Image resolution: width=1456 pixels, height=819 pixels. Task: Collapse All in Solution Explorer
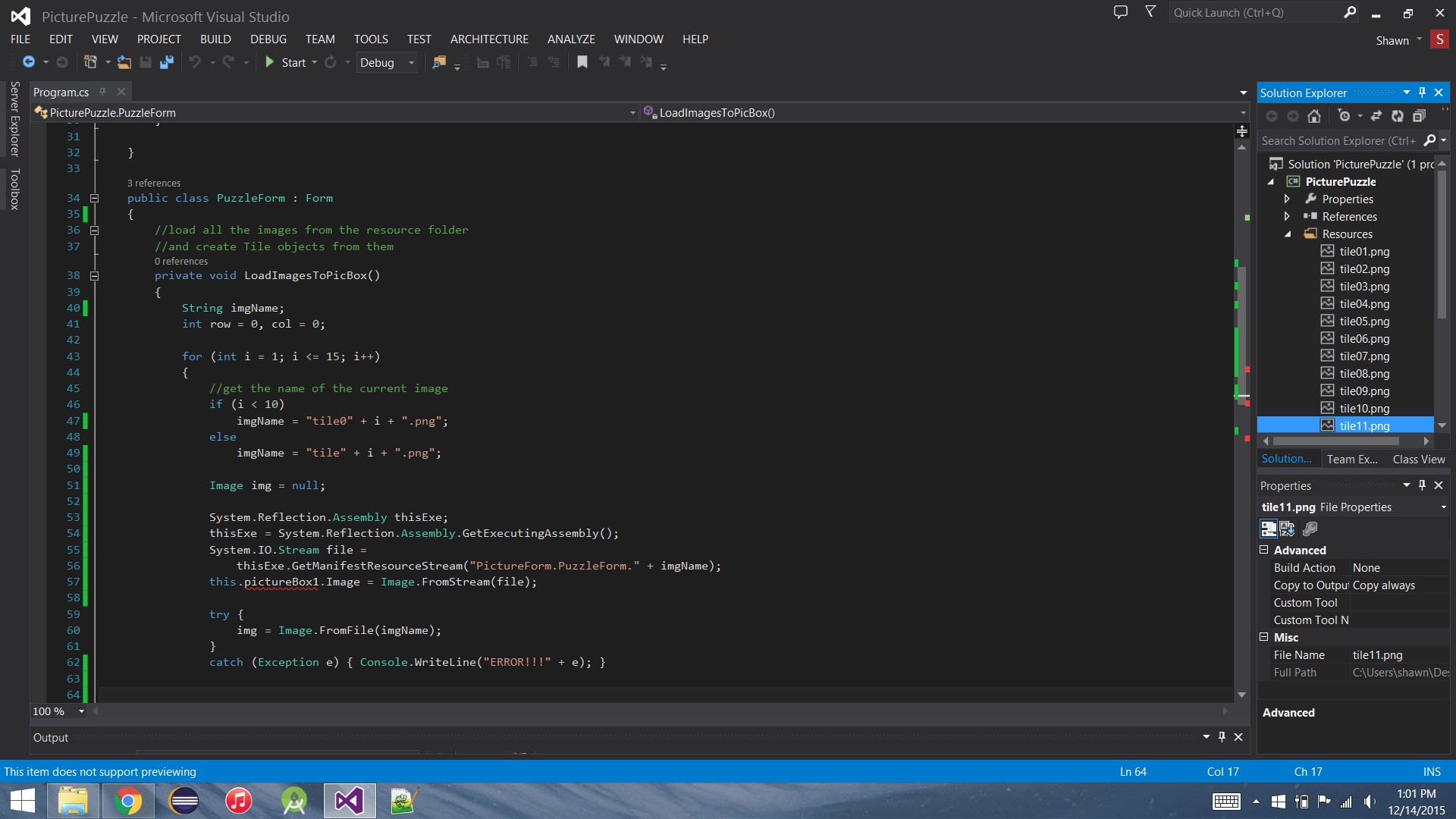1420,115
